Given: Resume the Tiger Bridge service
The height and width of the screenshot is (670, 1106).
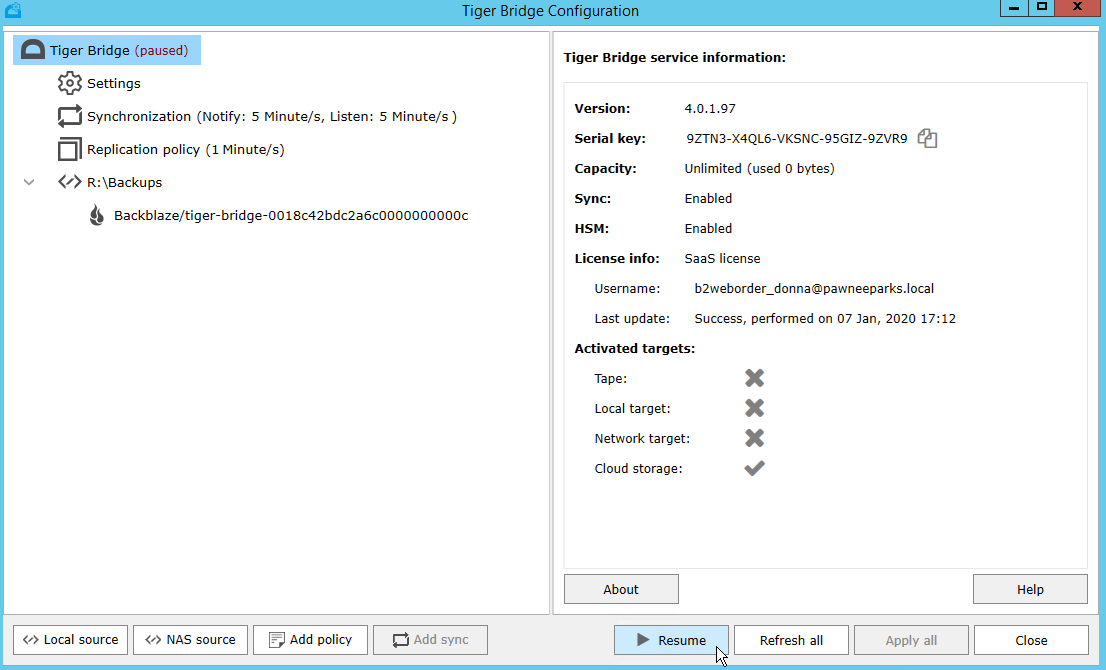Looking at the screenshot, I should pyautogui.click(x=671, y=640).
